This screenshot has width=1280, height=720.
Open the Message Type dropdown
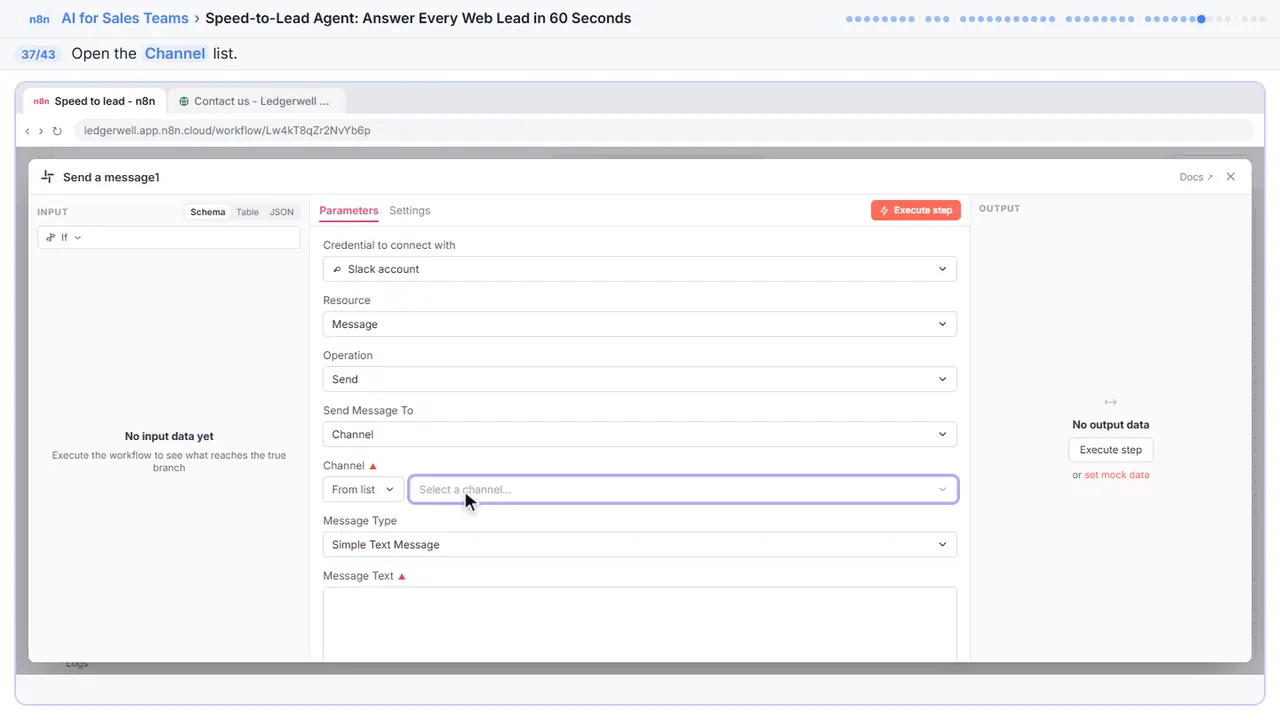pyautogui.click(x=640, y=544)
